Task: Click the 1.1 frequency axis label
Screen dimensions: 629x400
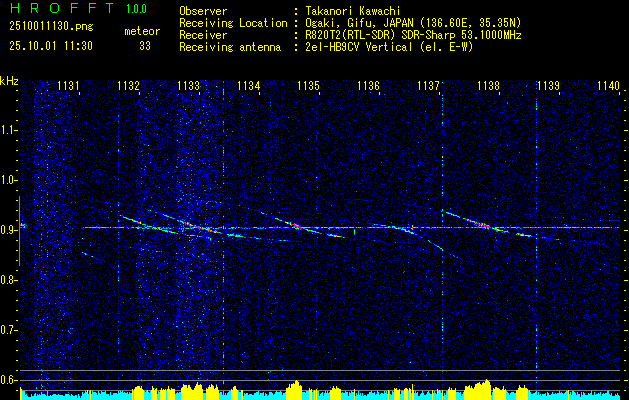Action: click(x=8, y=130)
